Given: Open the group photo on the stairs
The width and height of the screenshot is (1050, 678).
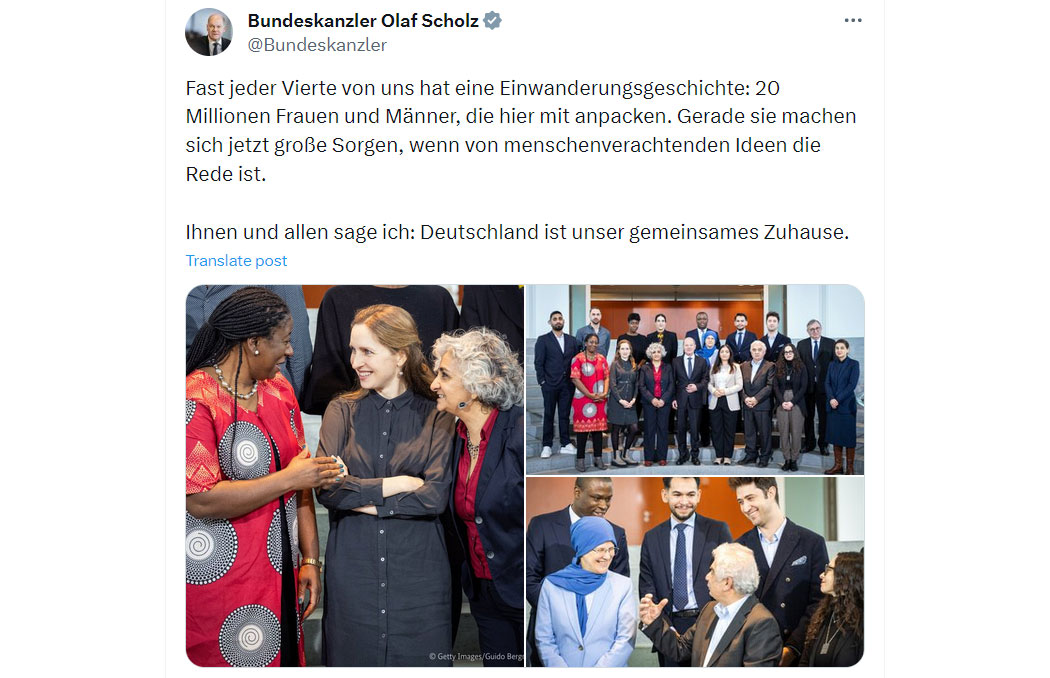Looking at the screenshot, I should coord(695,379).
